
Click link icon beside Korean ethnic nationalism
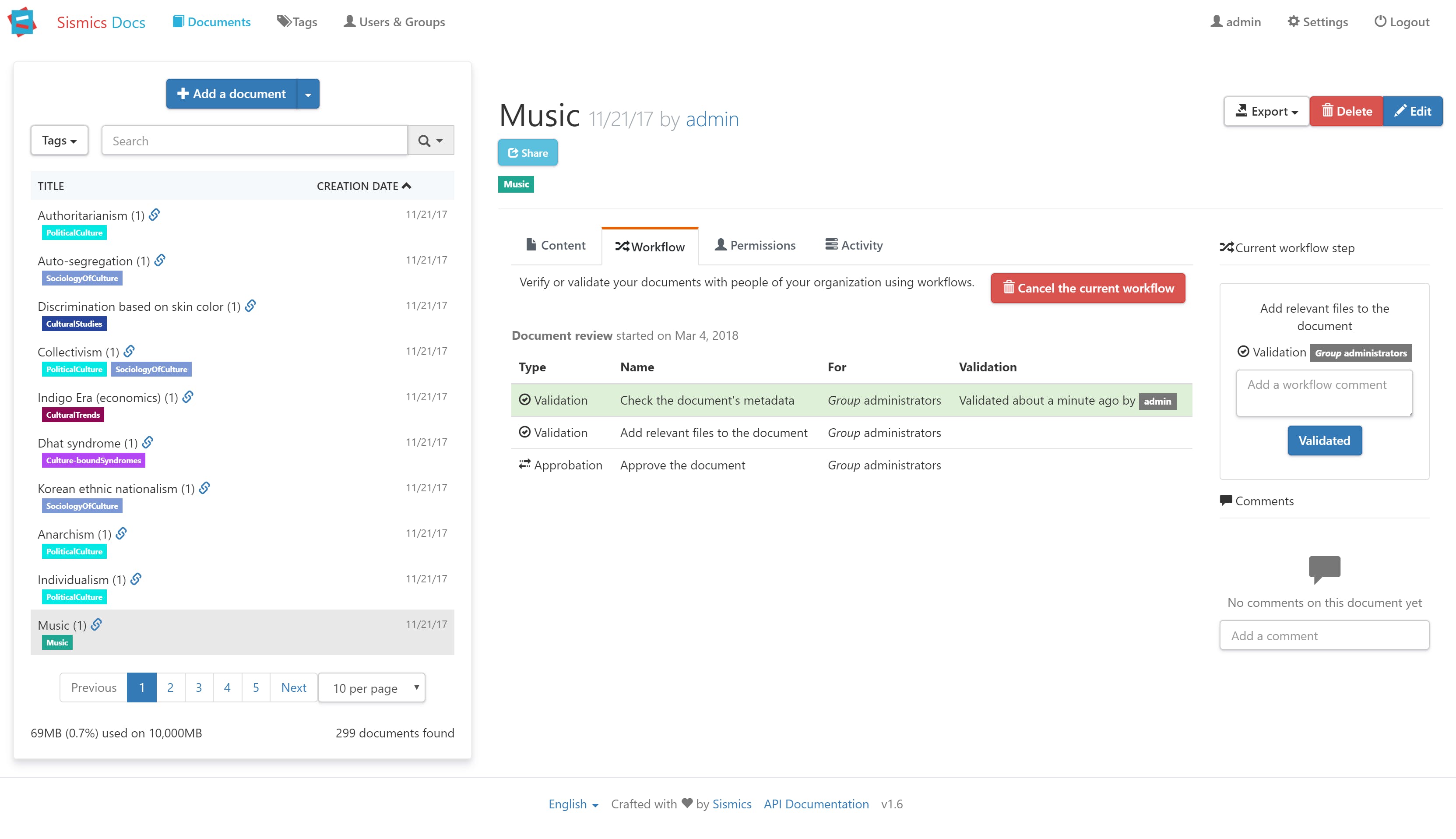coord(204,488)
